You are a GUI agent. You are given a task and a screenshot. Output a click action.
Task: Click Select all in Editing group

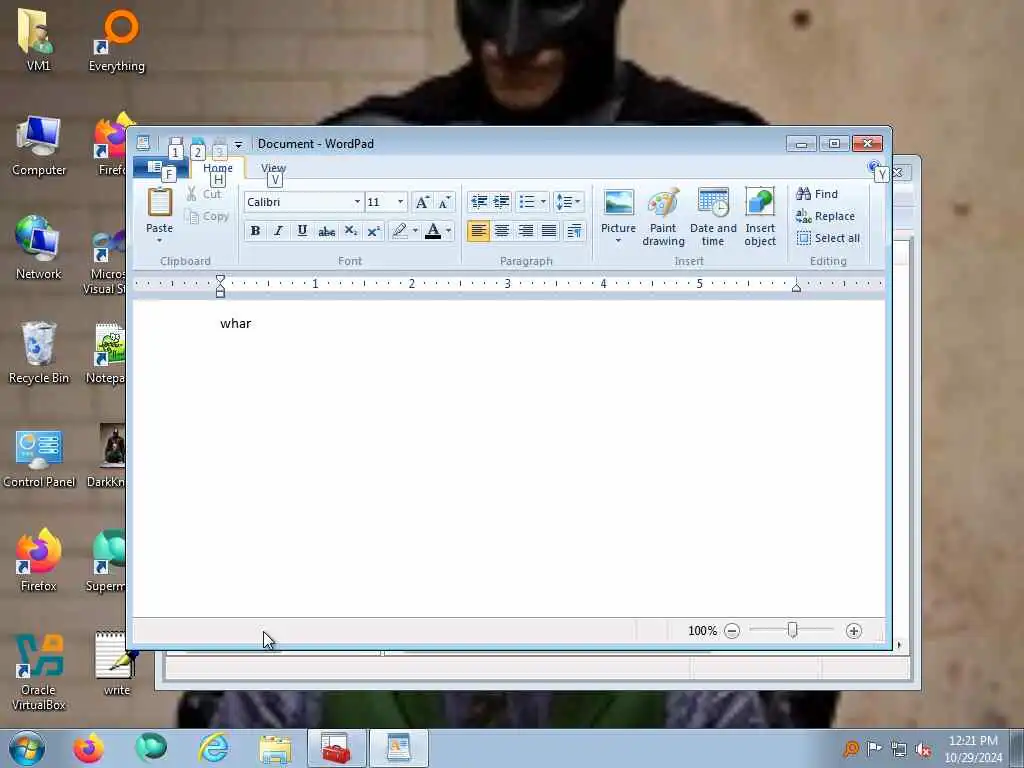[828, 238]
